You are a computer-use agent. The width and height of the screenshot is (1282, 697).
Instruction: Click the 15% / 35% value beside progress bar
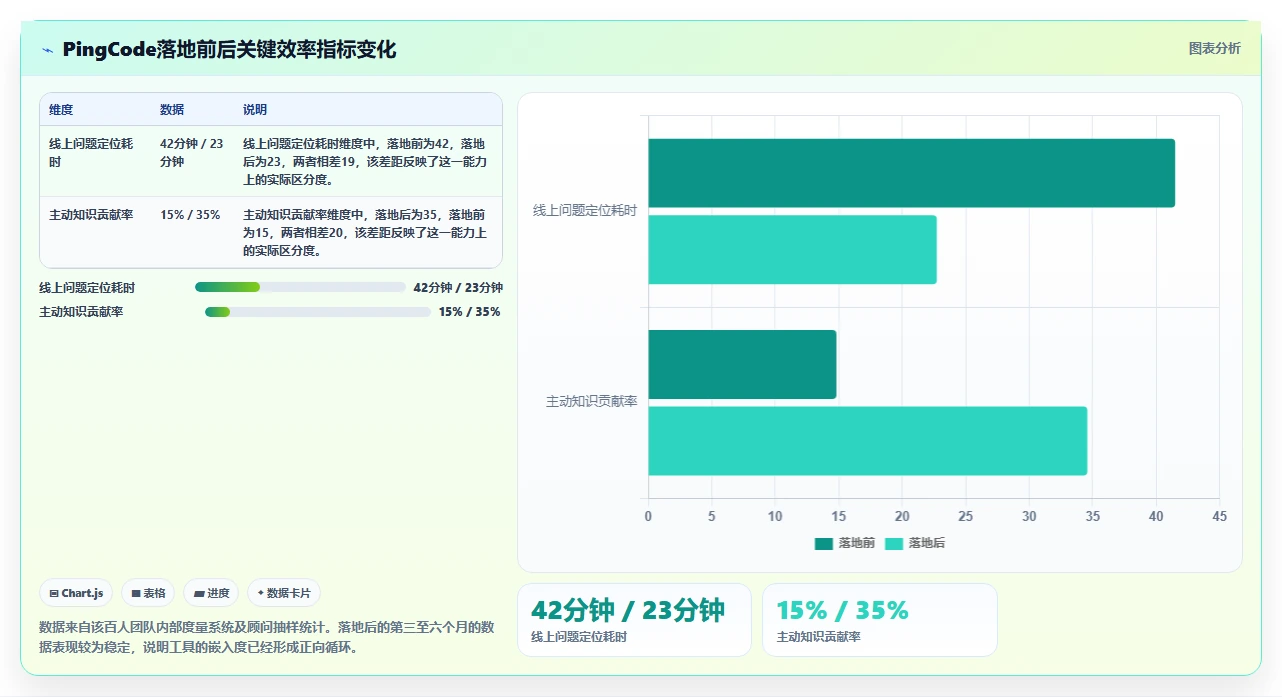coord(470,312)
